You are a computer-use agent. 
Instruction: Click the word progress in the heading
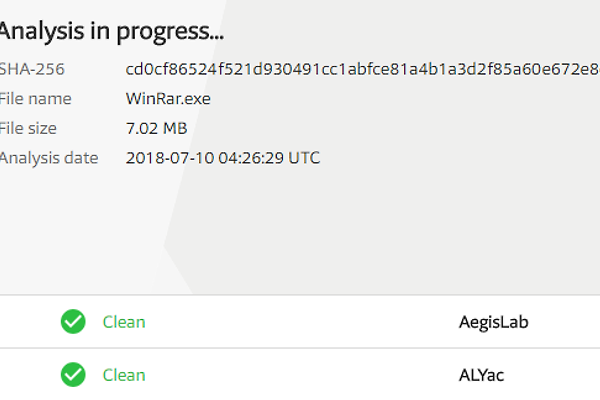[167, 31]
